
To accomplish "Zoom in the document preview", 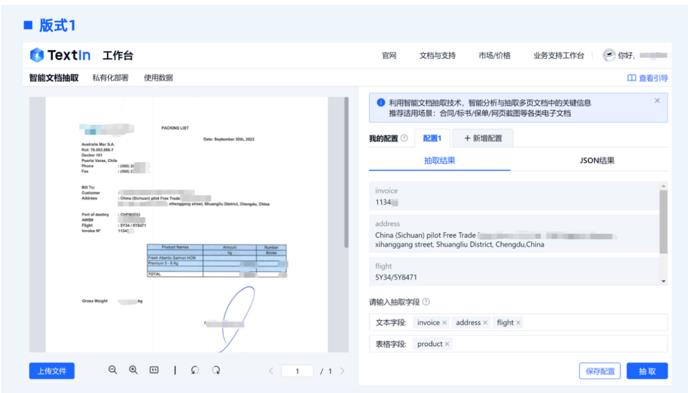I will (133, 370).
